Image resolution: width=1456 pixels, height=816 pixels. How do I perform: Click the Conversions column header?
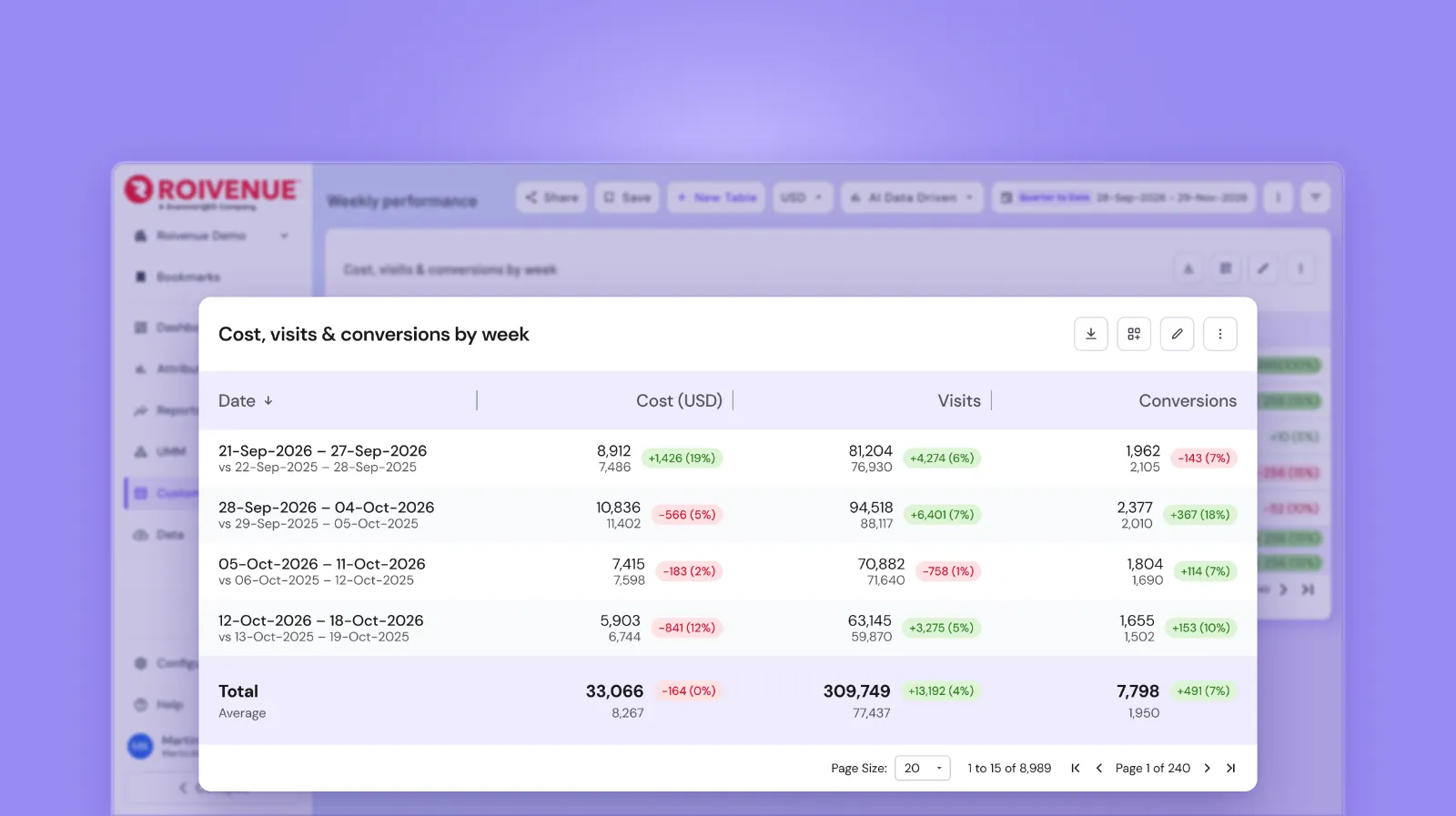point(1188,400)
